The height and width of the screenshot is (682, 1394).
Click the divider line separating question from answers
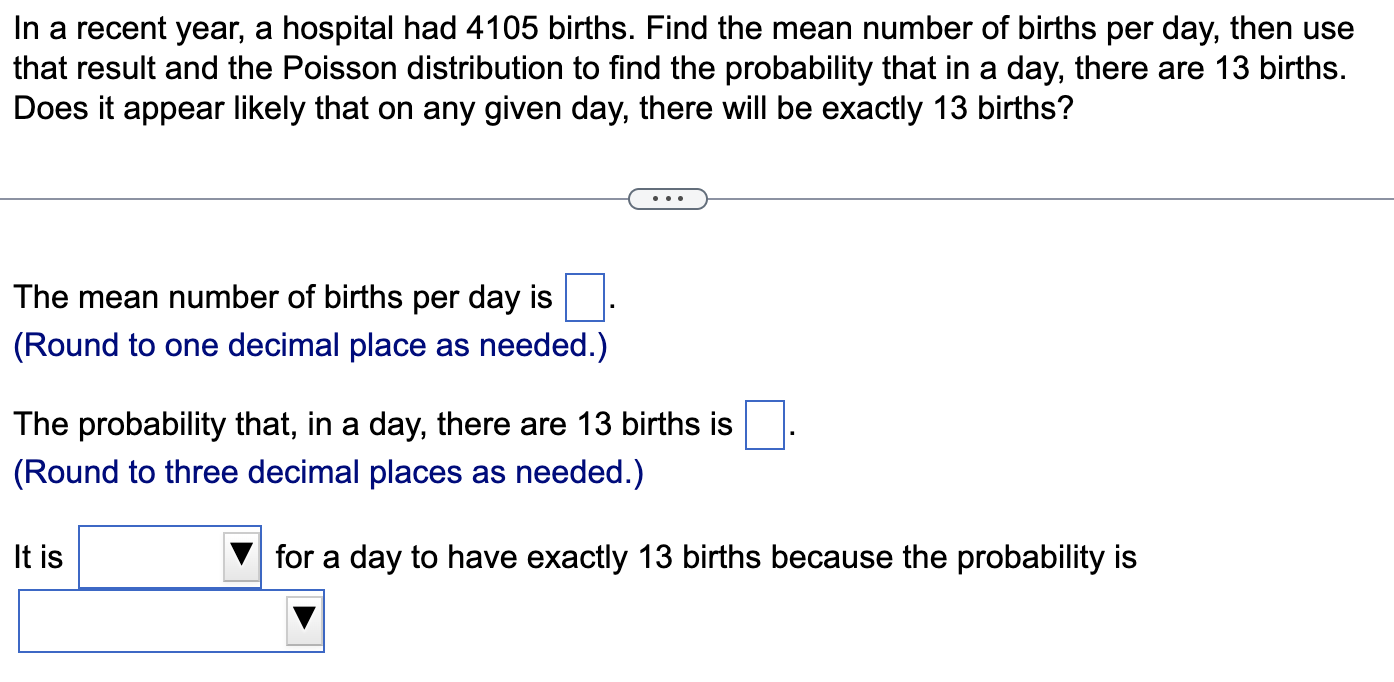pos(300,198)
